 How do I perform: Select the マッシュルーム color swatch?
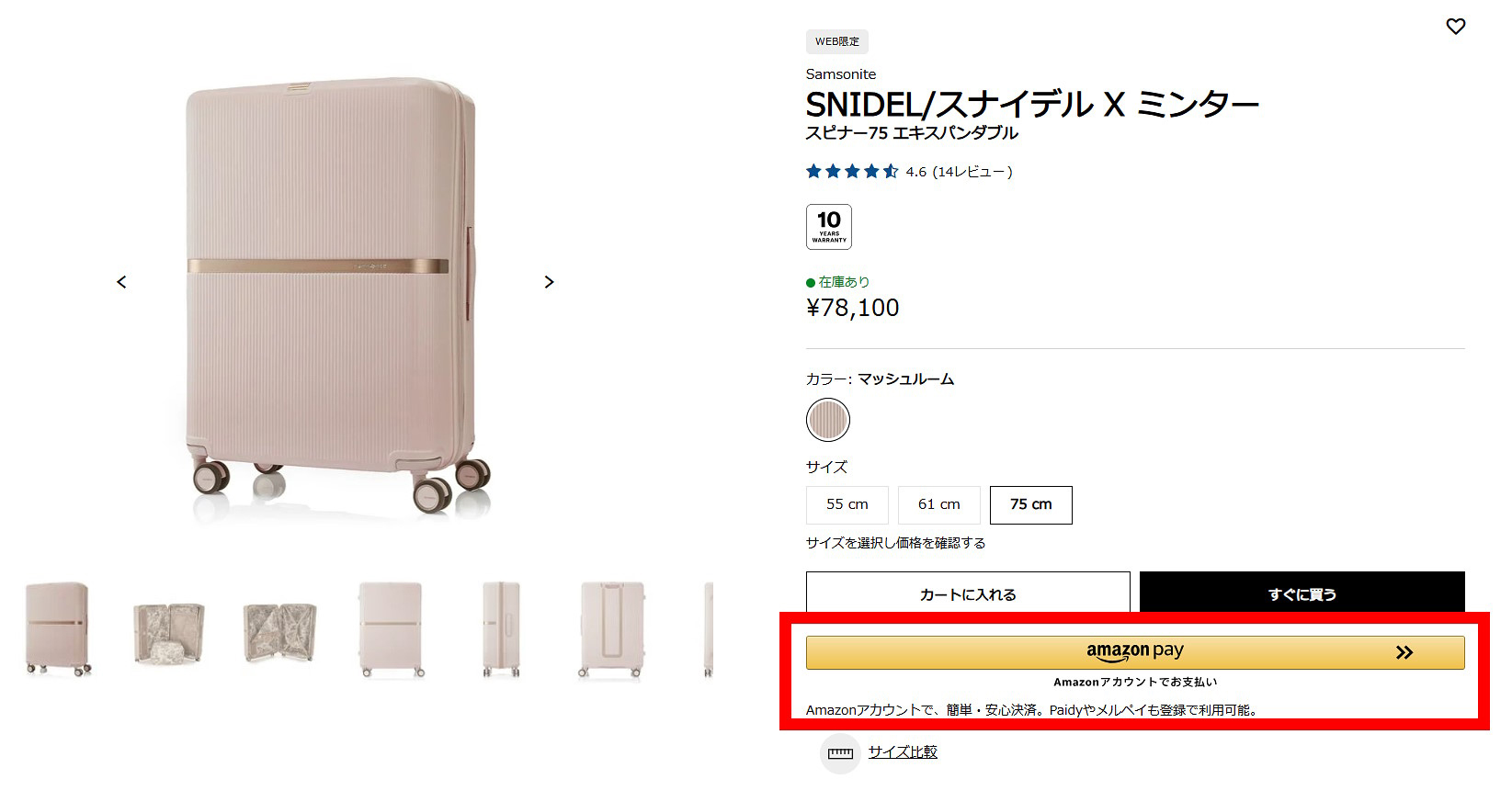point(826,420)
